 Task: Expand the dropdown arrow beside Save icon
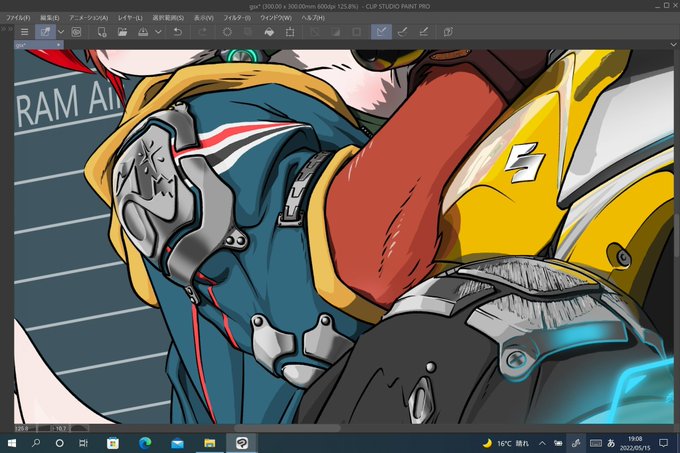pos(158,32)
